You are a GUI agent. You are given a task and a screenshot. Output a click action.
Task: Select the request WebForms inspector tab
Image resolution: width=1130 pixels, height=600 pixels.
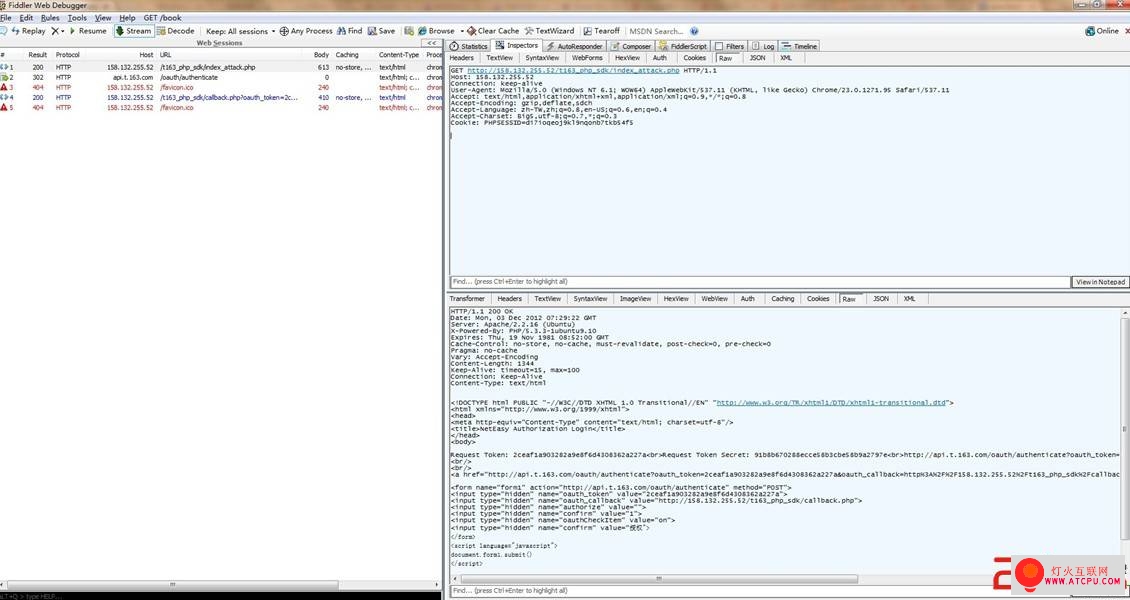[587, 58]
